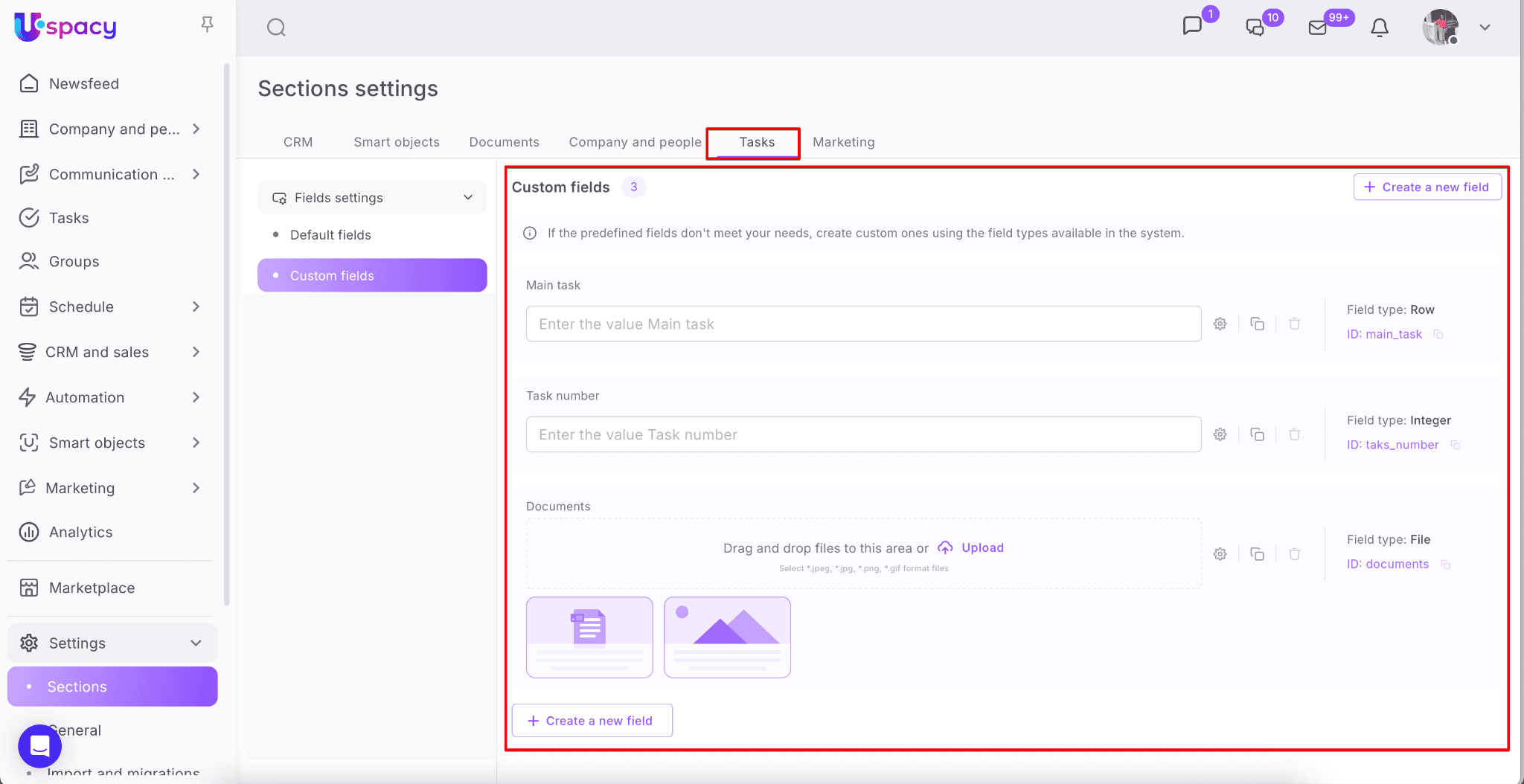This screenshot has width=1524, height=784.
Task: Open the user profile dropdown arrow
Action: point(1485,28)
